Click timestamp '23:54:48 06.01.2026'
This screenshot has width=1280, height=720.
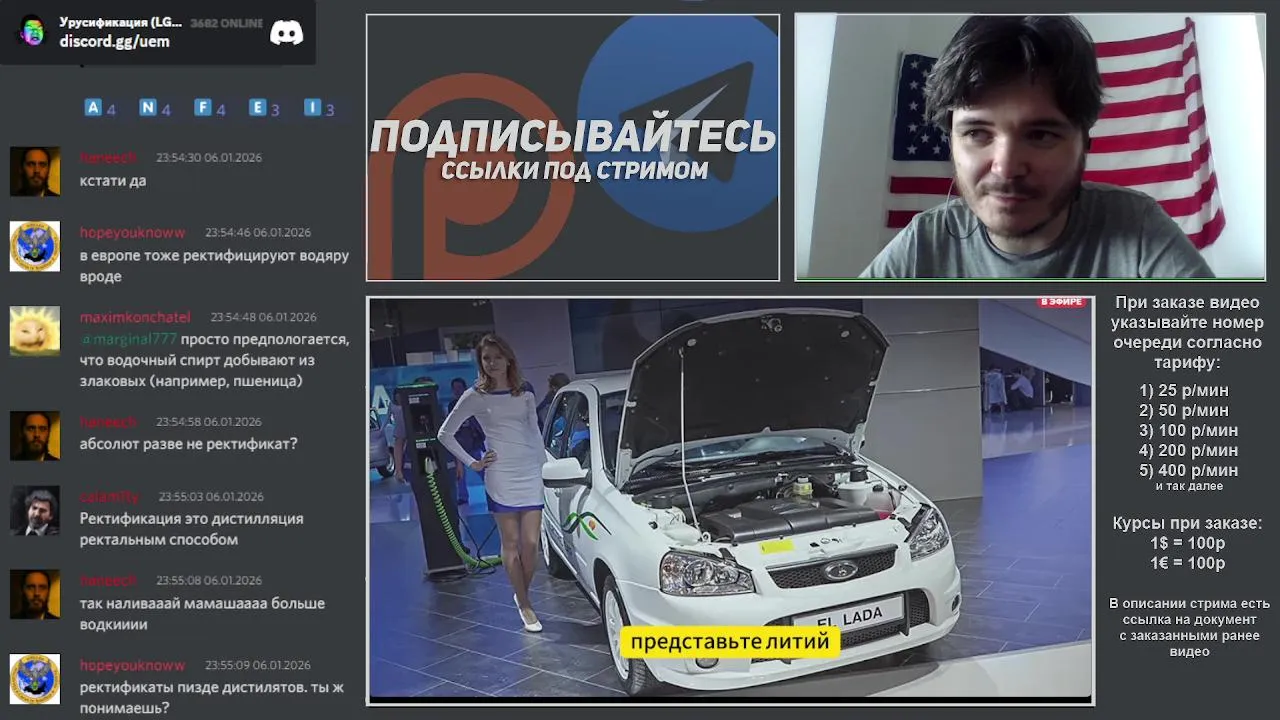coord(263,317)
